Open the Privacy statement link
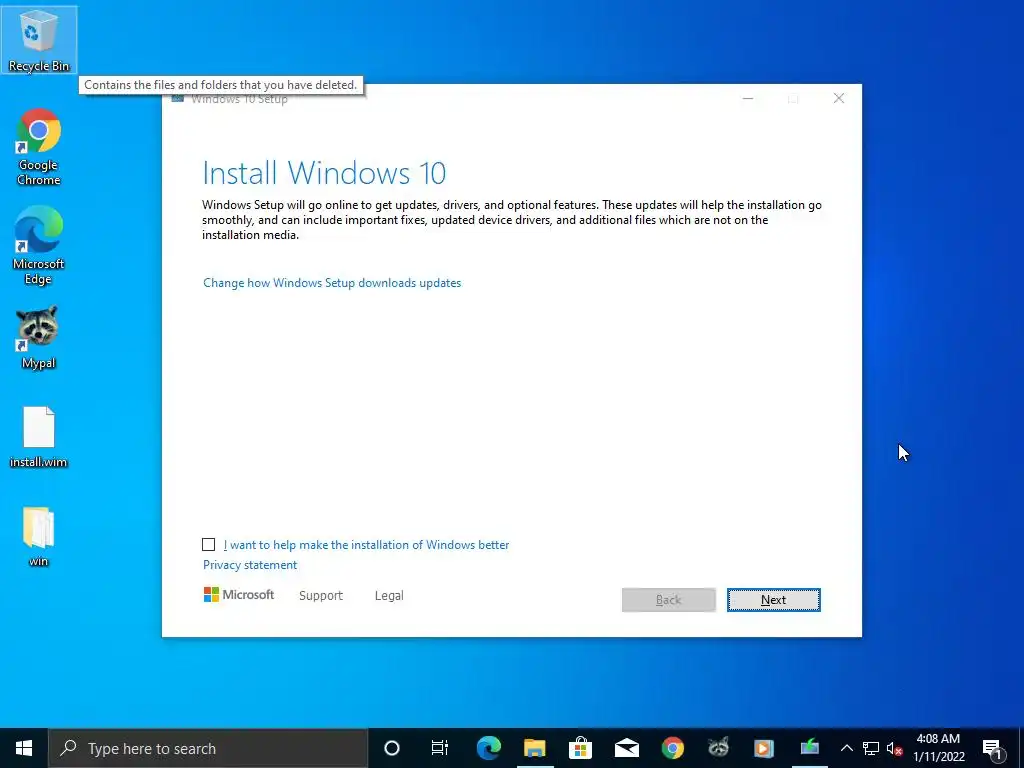The height and width of the screenshot is (768, 1024). tap(249, 565)
